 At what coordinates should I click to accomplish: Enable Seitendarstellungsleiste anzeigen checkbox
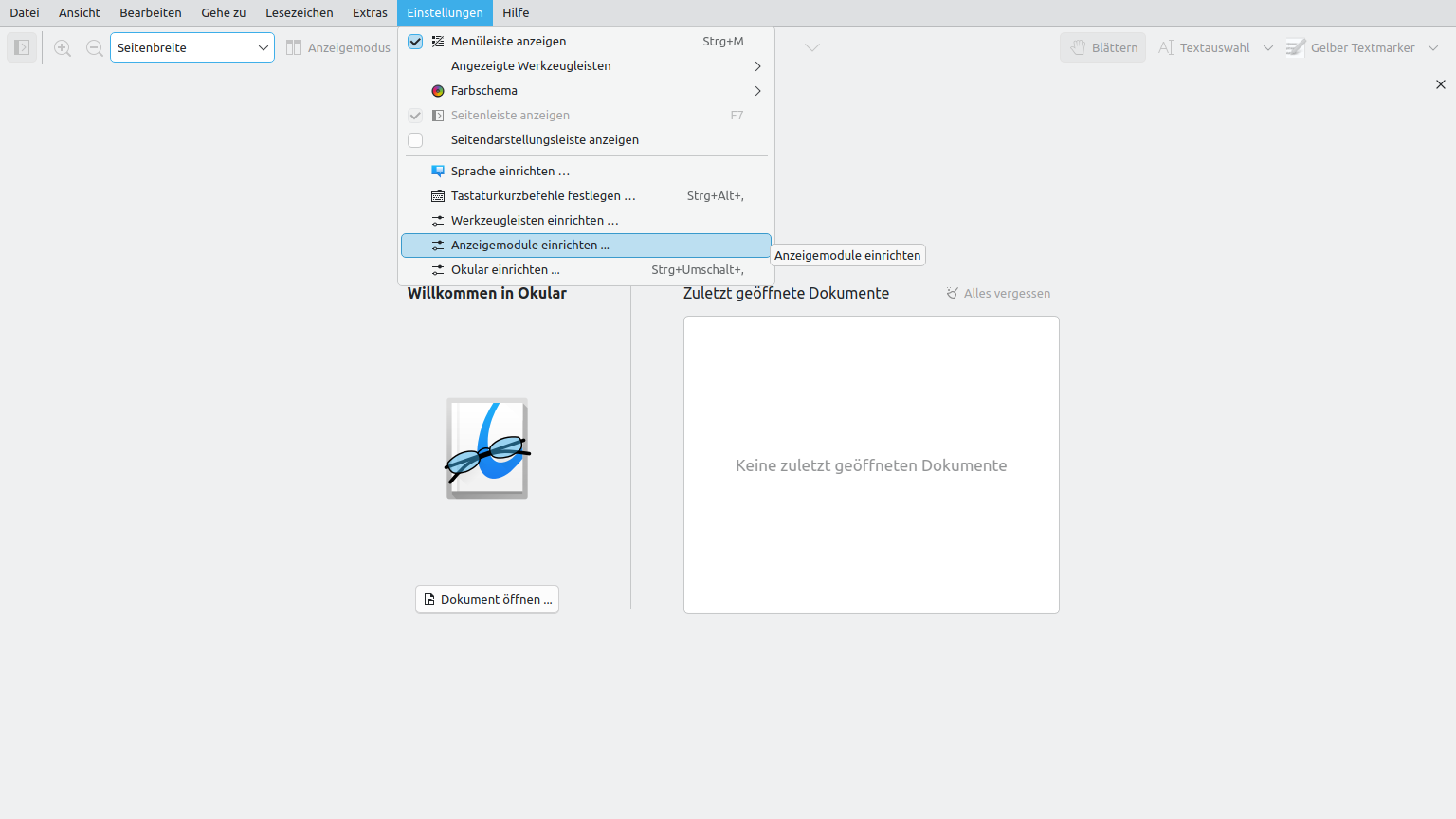415,140
